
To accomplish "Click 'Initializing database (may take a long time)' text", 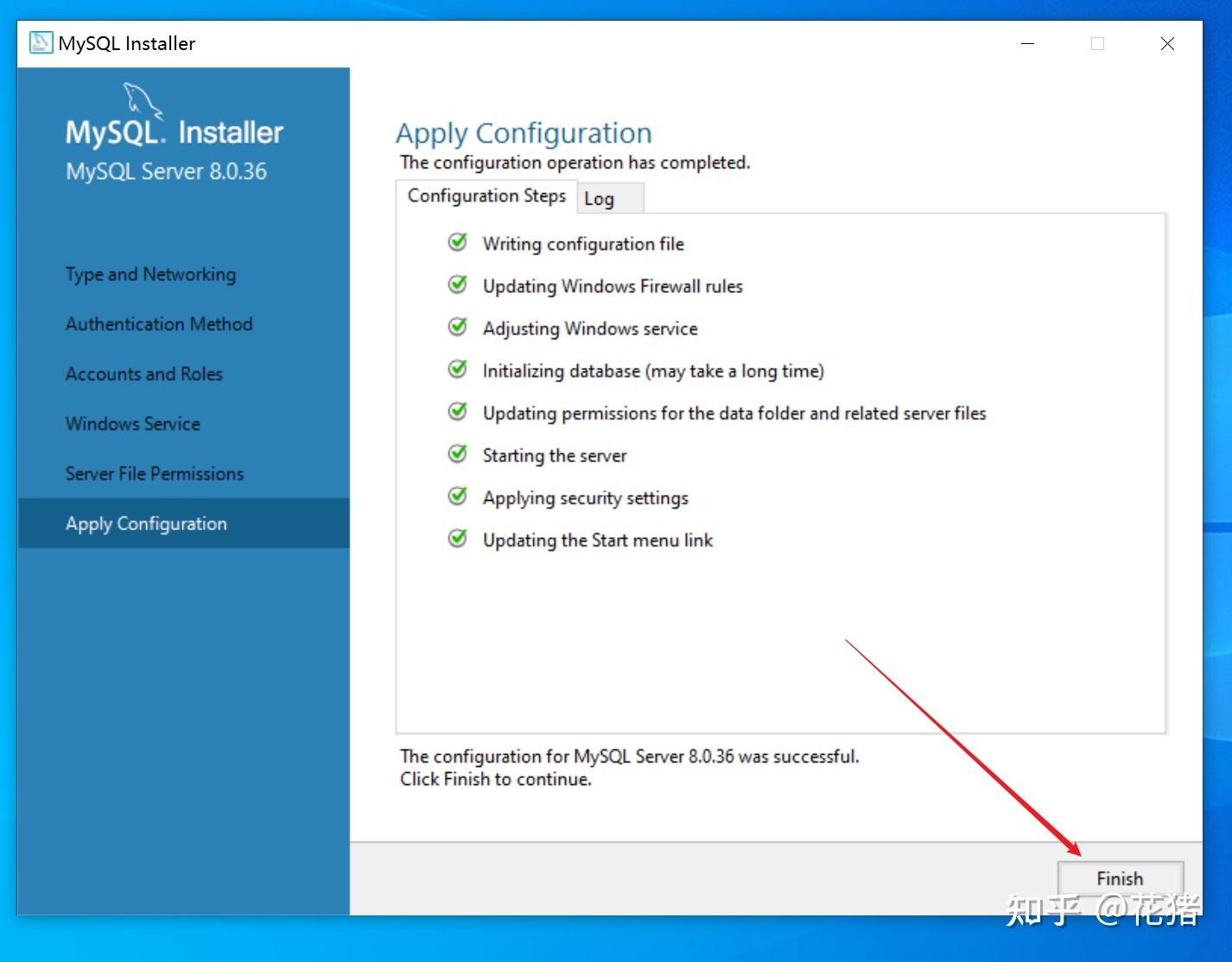I will (x=653, y=371).
